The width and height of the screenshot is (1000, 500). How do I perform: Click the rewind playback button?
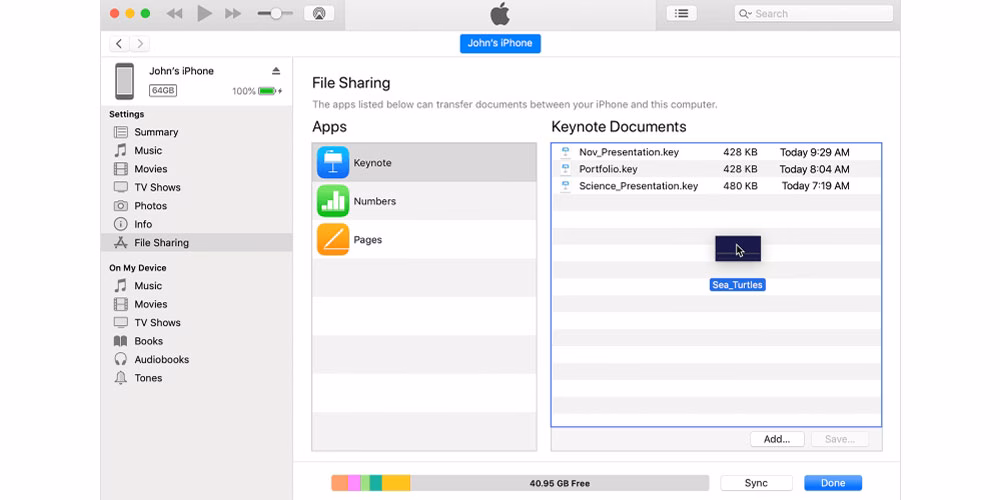click(174, 13)
